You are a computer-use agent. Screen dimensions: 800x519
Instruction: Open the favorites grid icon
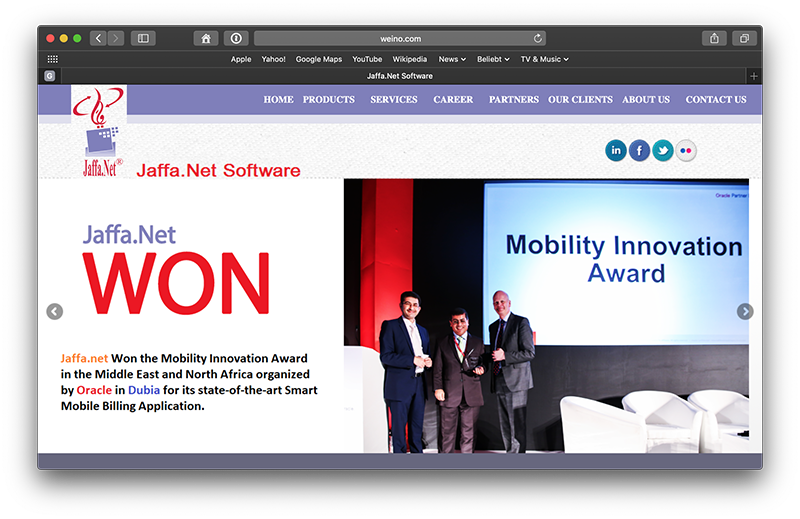(x=53, y=59)
